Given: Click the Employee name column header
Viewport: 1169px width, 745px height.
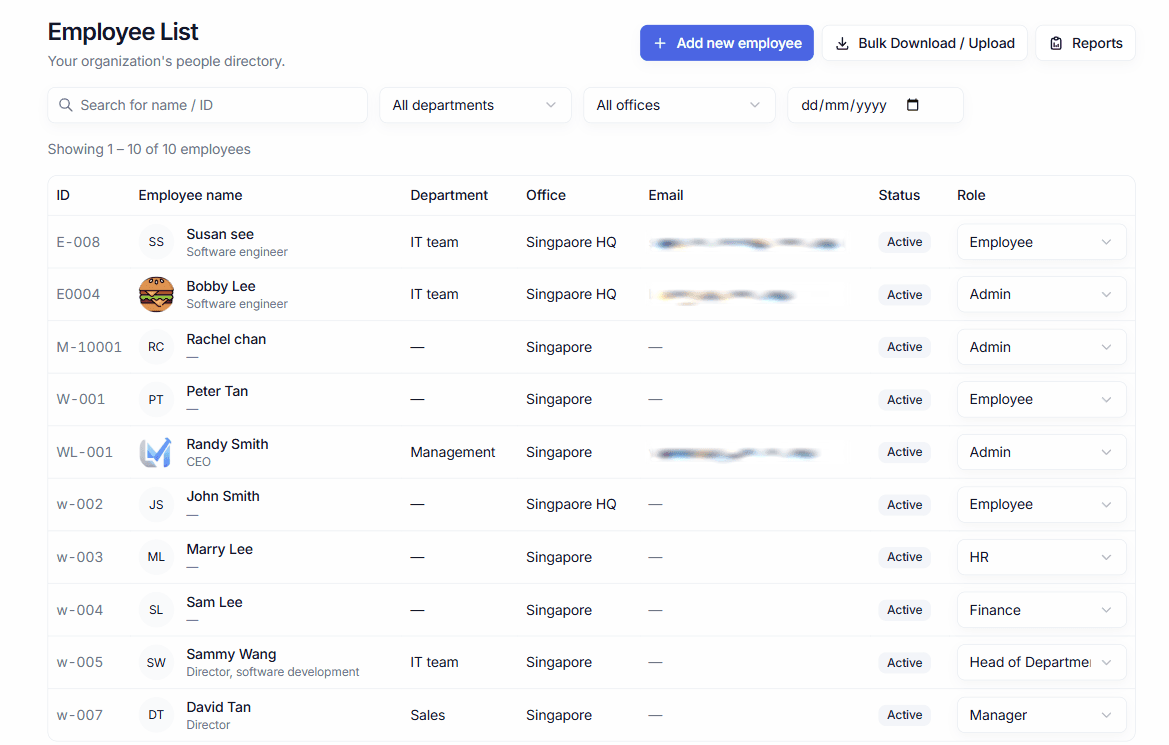Looking at the screenshot, I should 190,195.
